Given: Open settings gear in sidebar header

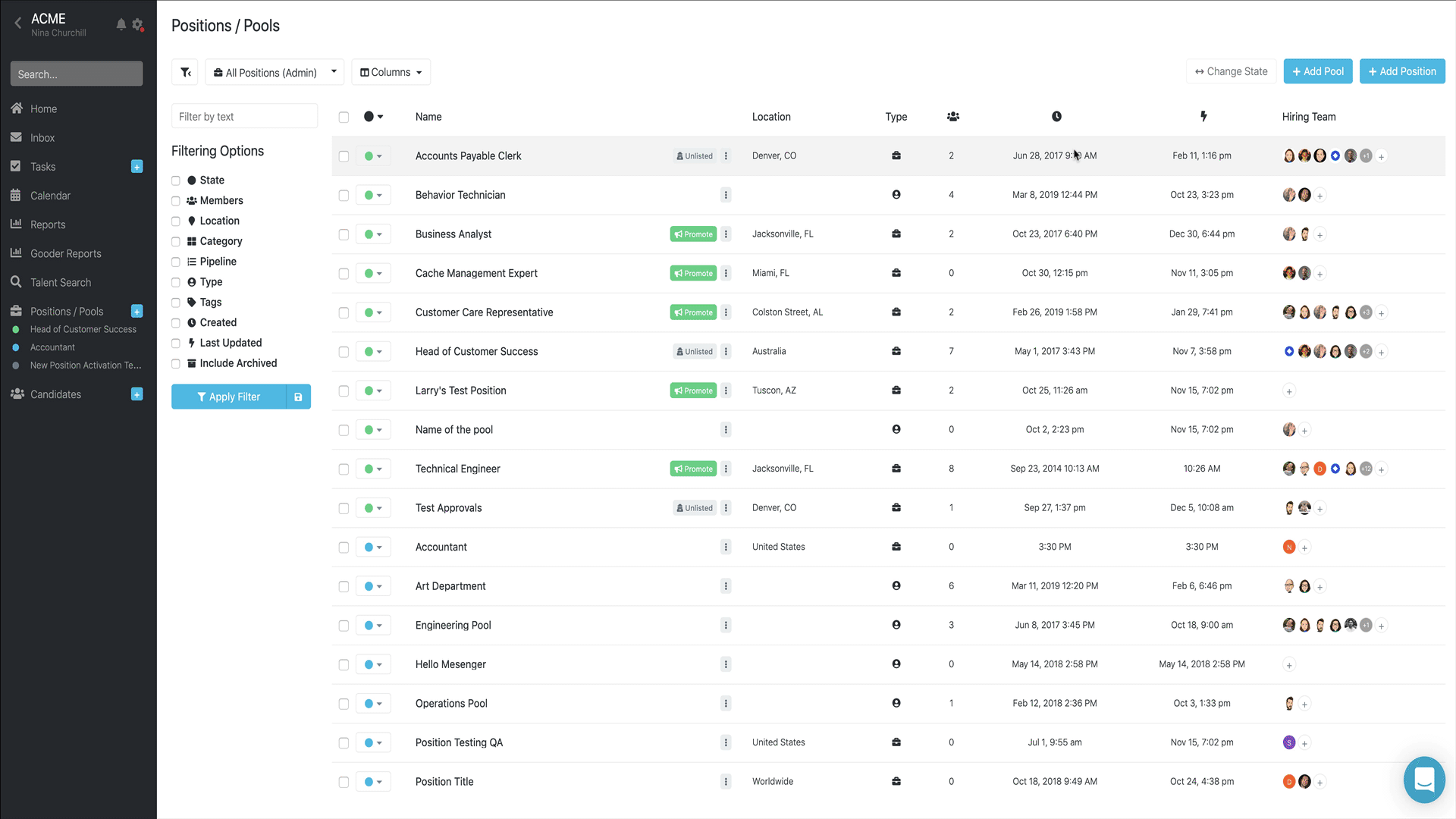Looking at the screenshot, I should tap(137, 24).
